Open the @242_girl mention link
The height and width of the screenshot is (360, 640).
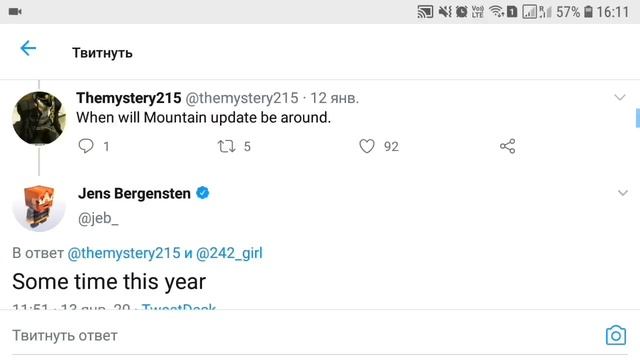click(x=229, y=253)
